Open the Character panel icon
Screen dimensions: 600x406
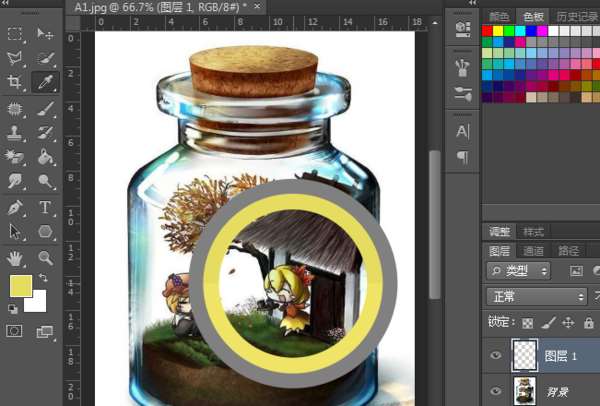463,132
